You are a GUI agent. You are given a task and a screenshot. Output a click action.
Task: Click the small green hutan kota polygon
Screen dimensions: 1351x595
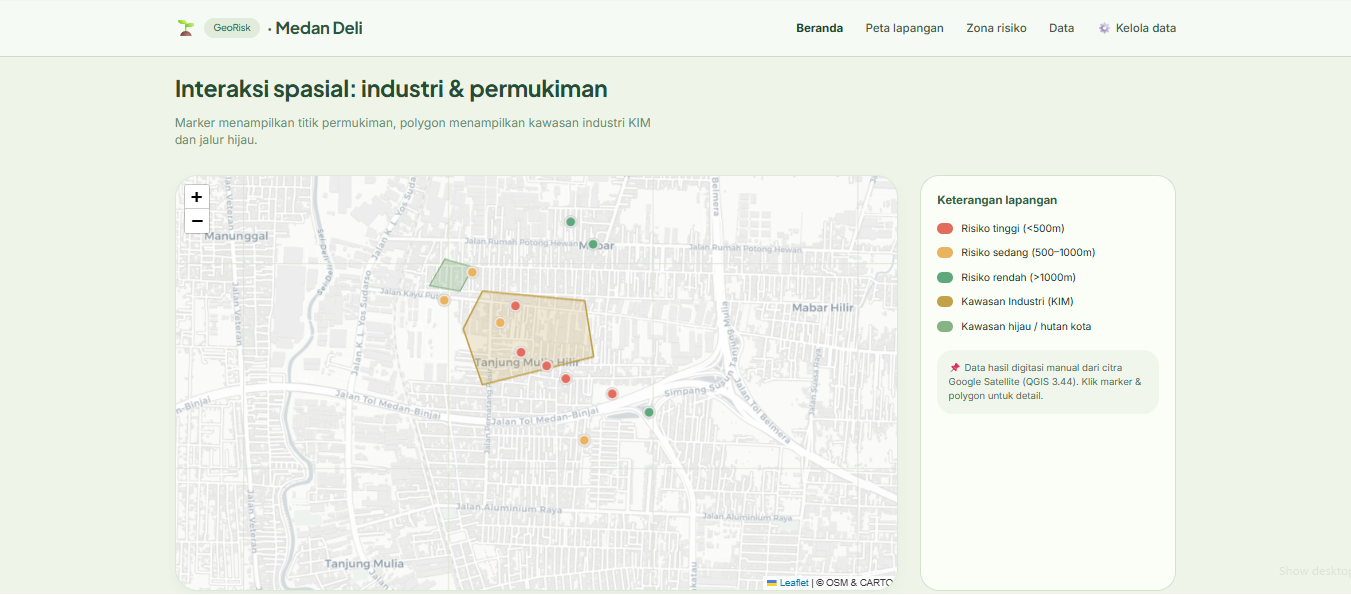point(449,275)
